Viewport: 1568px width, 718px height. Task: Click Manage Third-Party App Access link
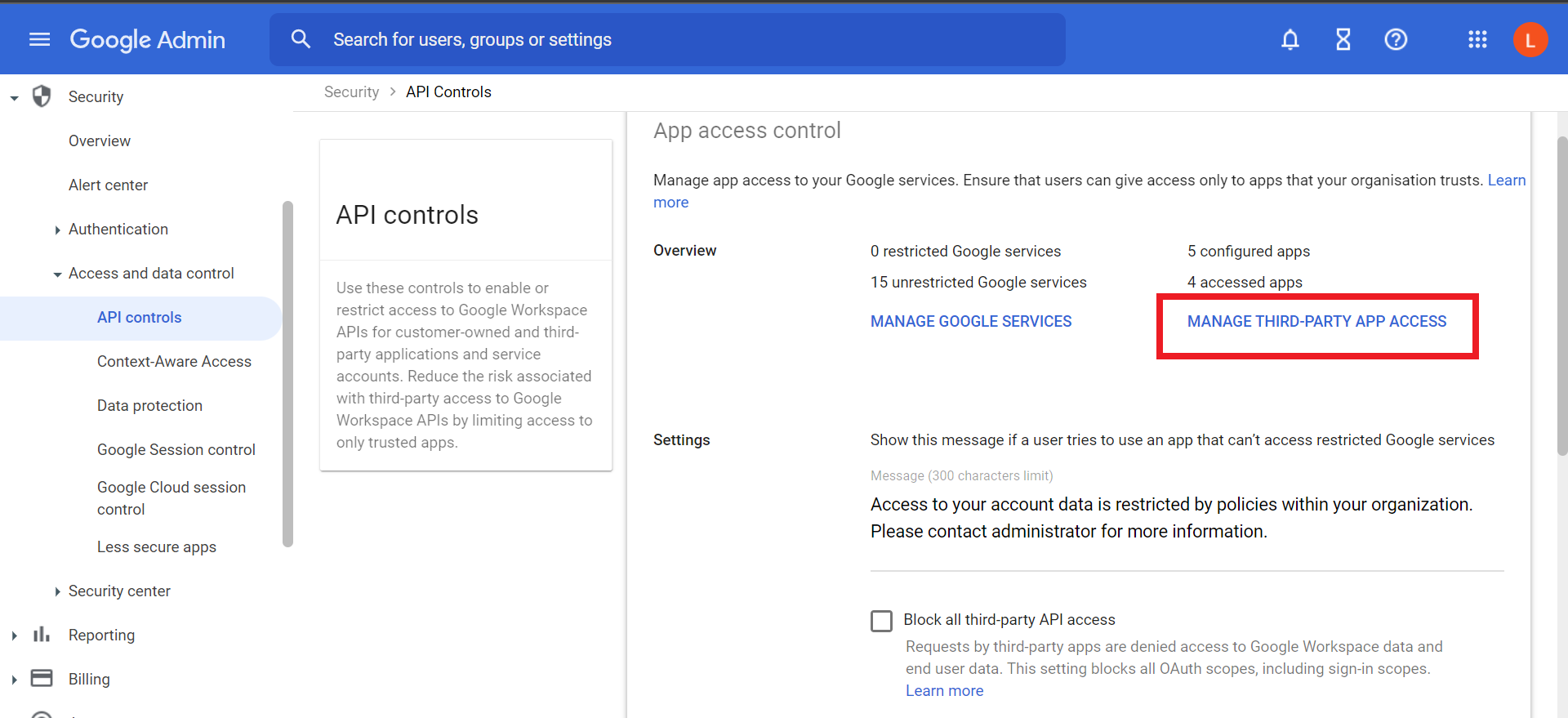point(1316,322)
